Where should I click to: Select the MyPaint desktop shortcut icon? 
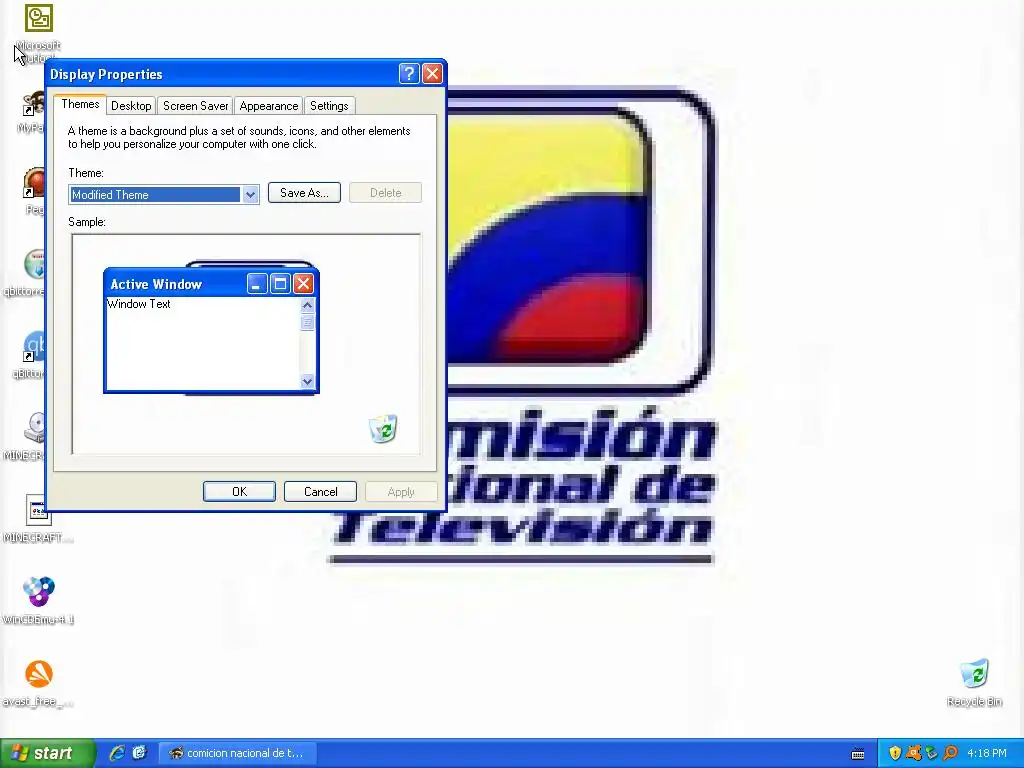pos(33,104)
